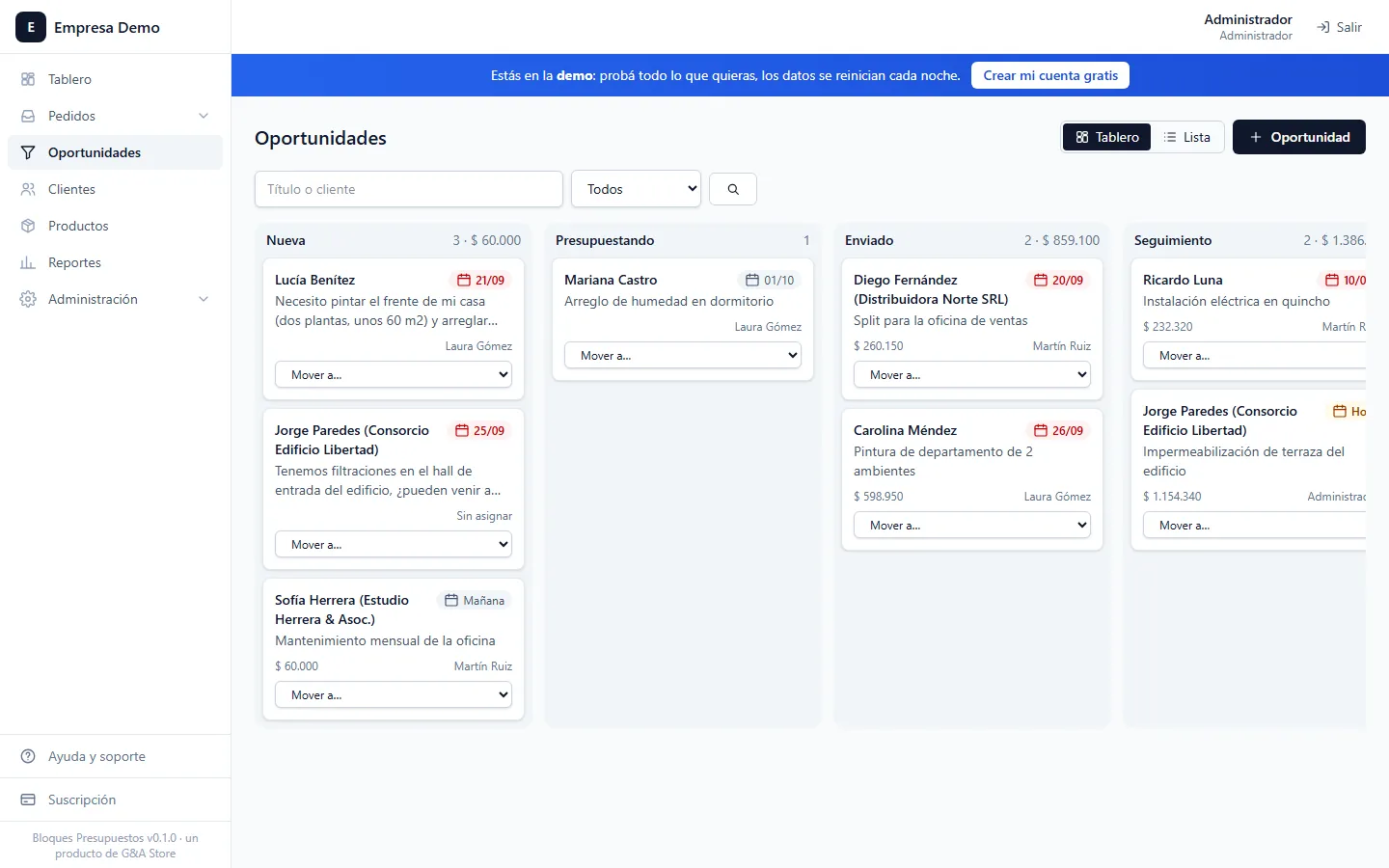The height and width of the screenshot is (868, 1389).
Task: Click the 25/09 date badge on Jorge Paredes card
Action: click(x=479, y=430)
